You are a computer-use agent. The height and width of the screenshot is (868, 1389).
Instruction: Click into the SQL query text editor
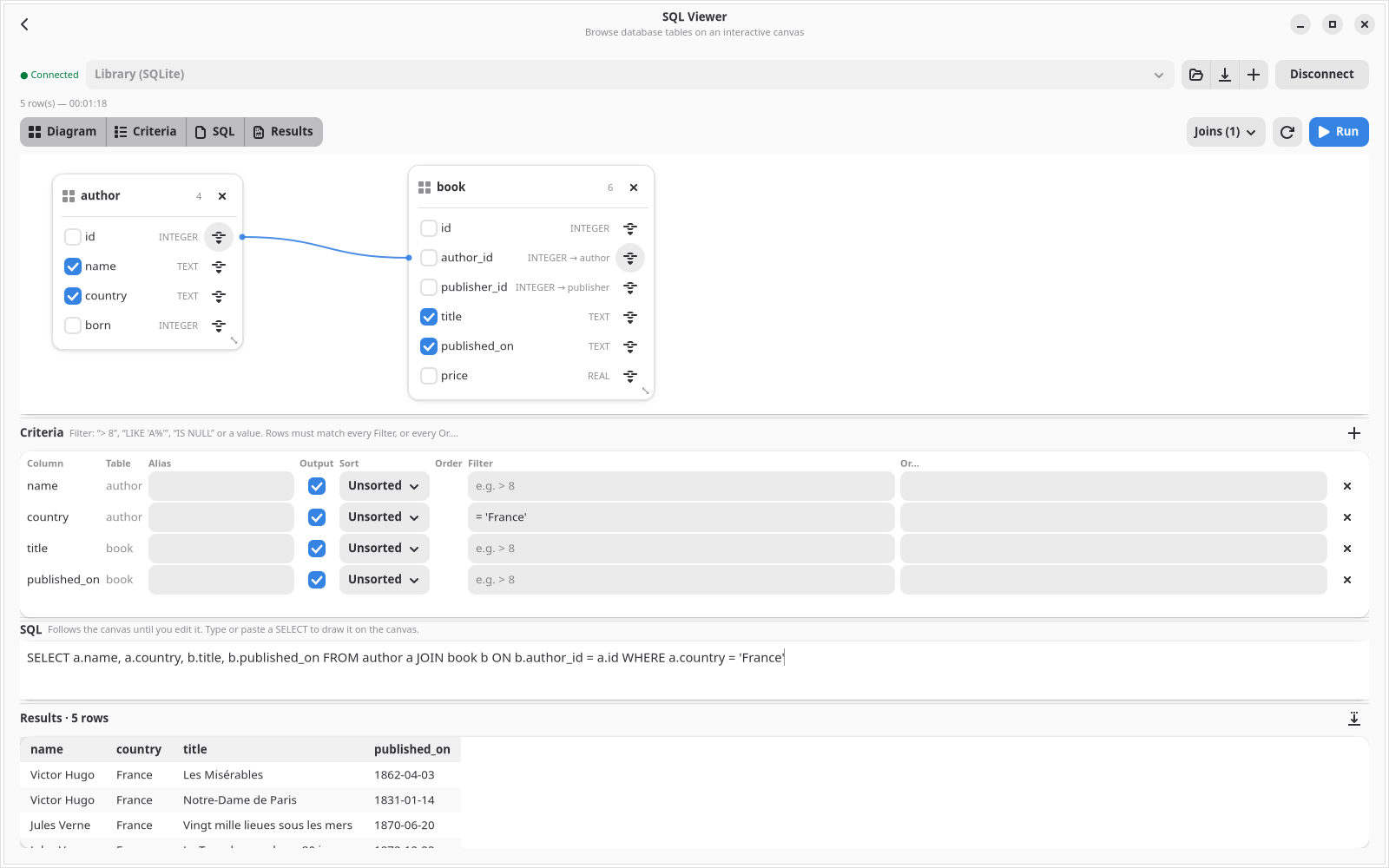tap(694, 669)
